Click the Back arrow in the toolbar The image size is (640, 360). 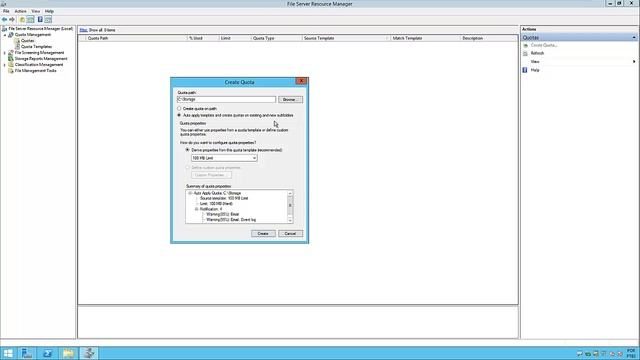pos(4,20)
